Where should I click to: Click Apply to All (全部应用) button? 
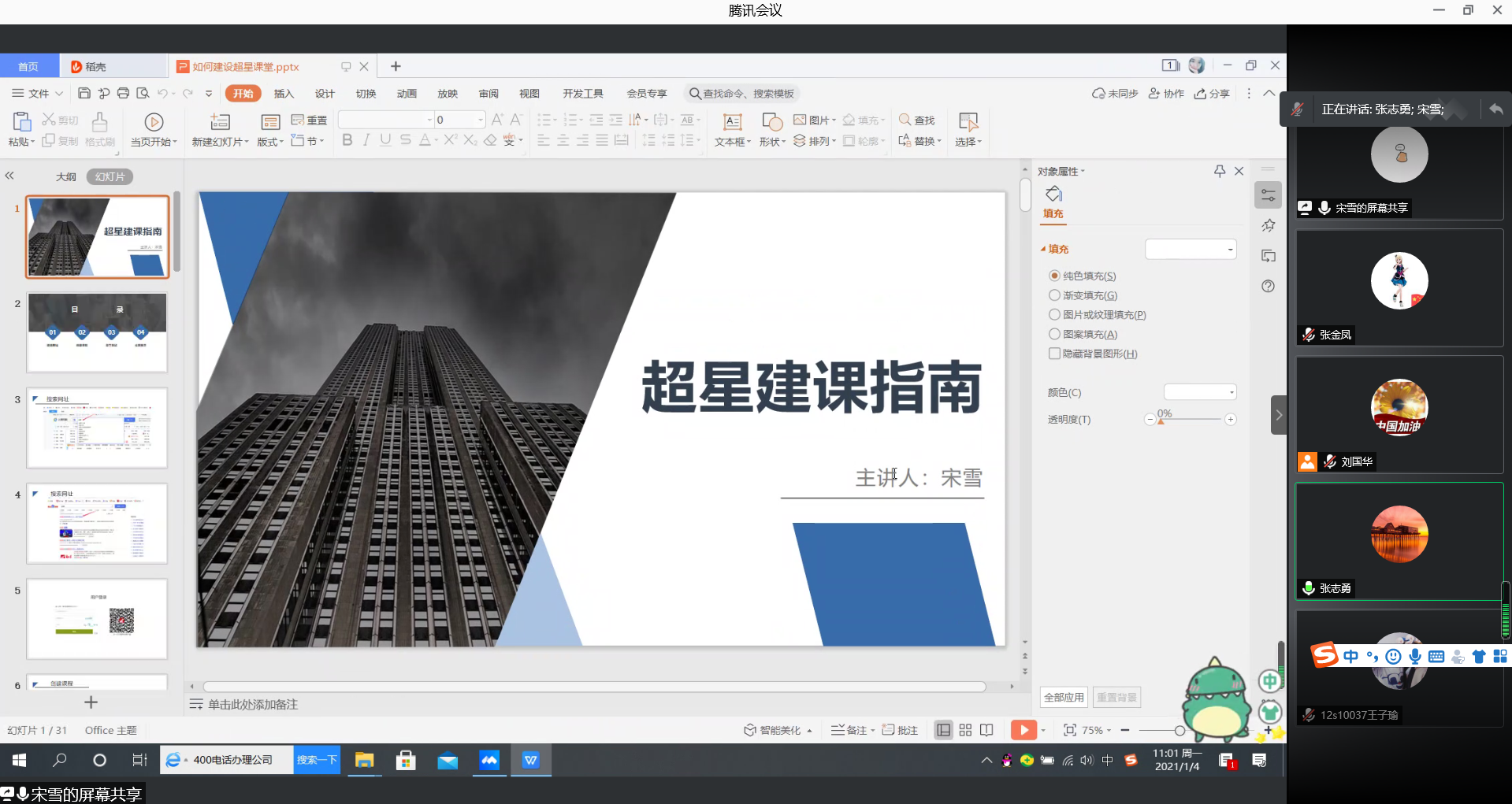coord(1064,697)
